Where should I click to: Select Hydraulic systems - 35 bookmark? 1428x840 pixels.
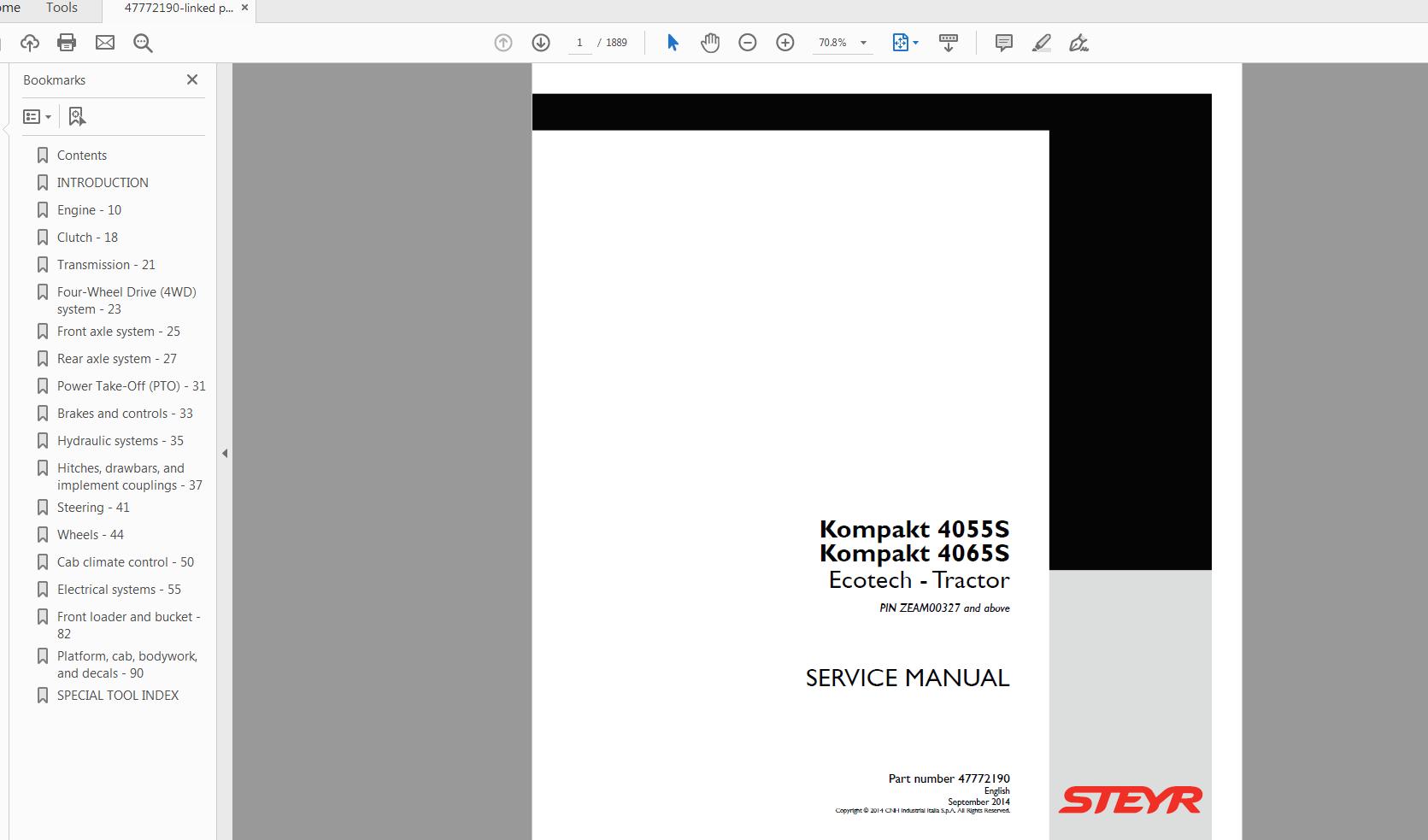point(120,441)
